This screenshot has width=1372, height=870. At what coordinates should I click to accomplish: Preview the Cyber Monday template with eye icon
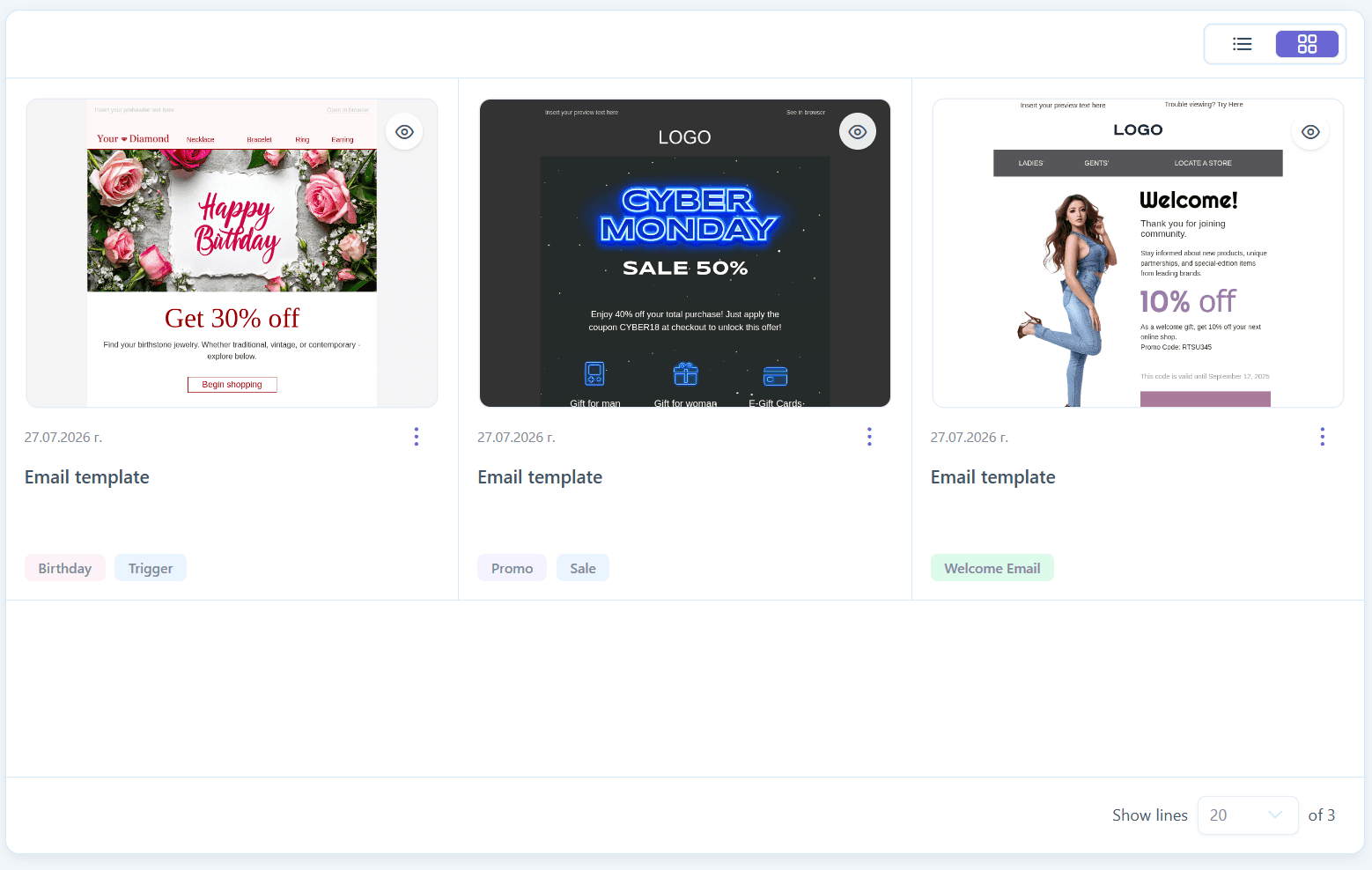pyautogui.click(x=858, y=132)
